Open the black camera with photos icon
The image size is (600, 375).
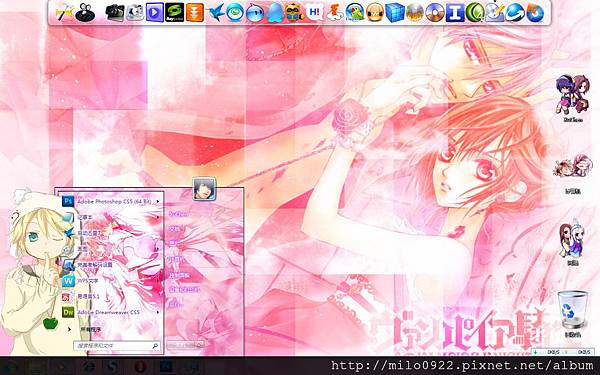(x=115, y=13)
